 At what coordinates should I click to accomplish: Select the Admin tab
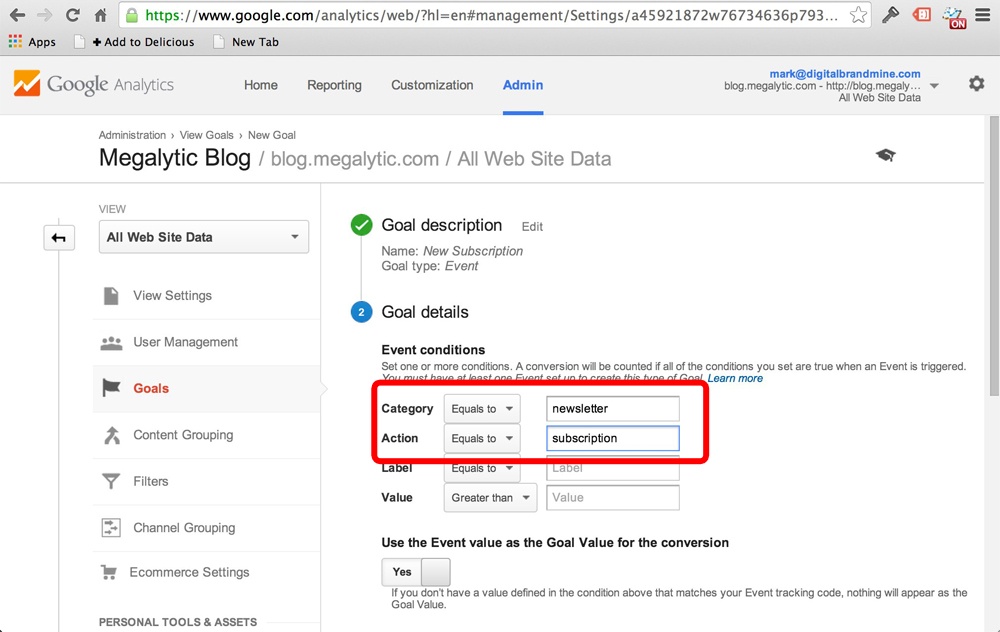tap(523, 85)
